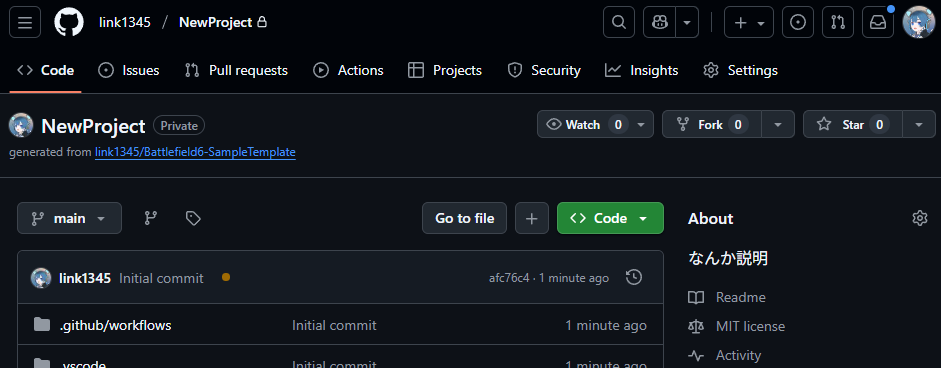Click the NewProject breadcrumb link
Image resolution: width=941 pixels, height=368 pixels.
pos(215,22)
